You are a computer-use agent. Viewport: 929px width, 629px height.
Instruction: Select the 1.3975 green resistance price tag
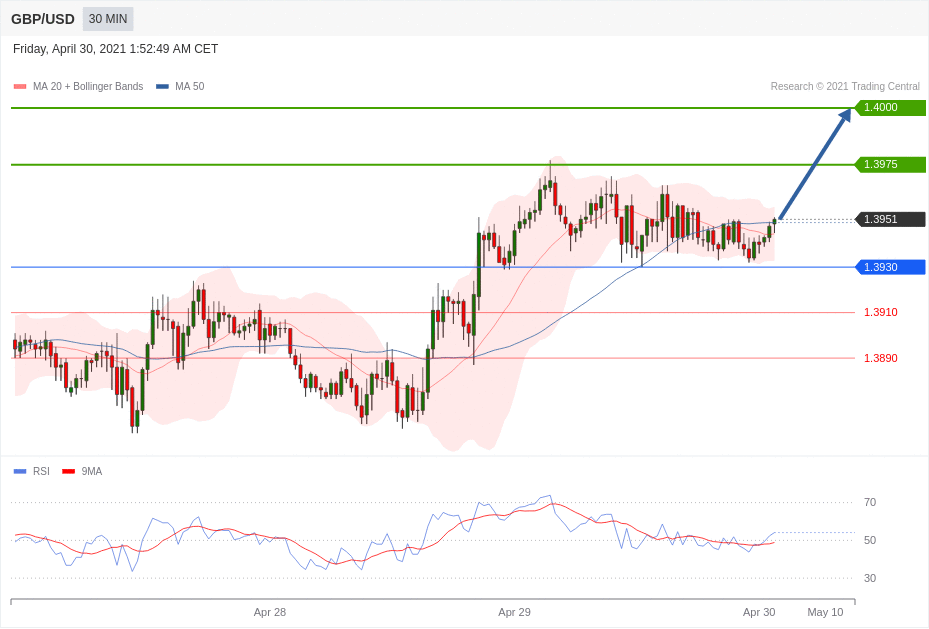pyautogui.click(x=890, y=164)
